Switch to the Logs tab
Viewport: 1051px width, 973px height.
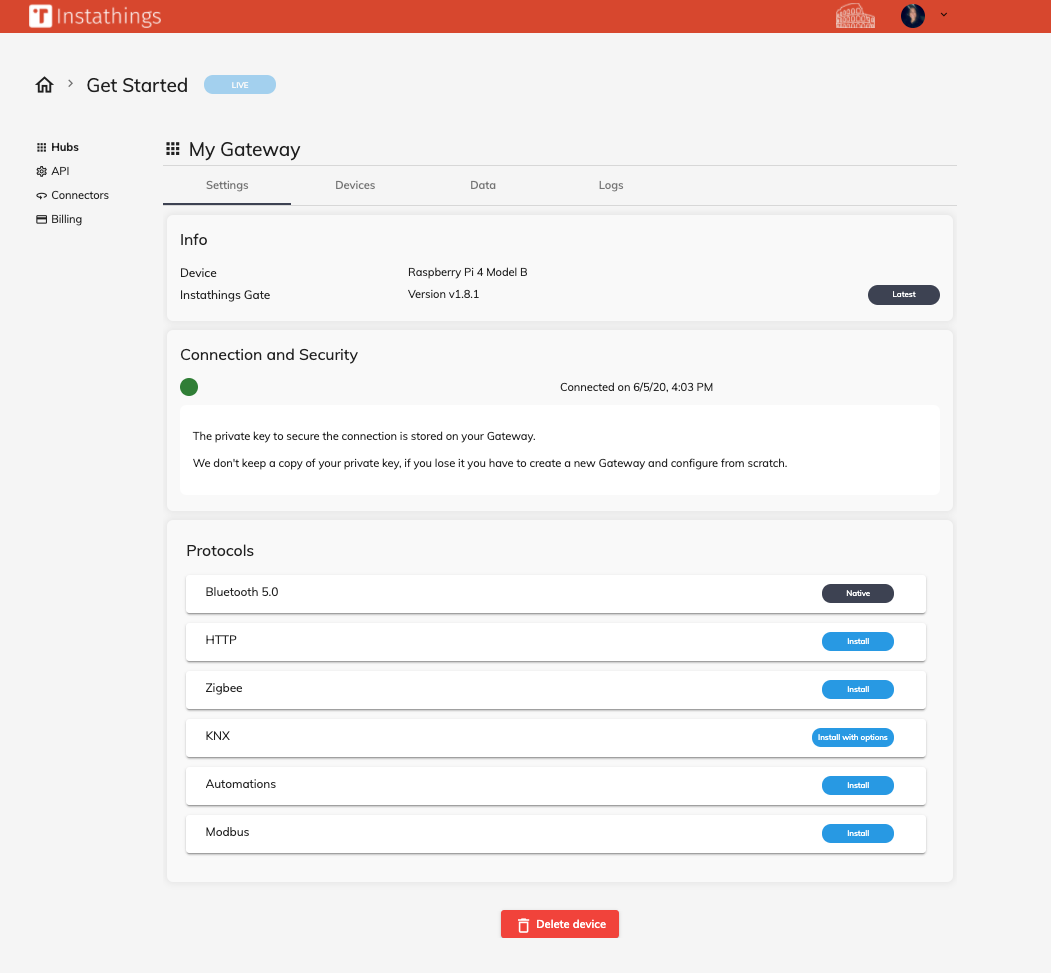pyautogui.click(x=611, y=186)
